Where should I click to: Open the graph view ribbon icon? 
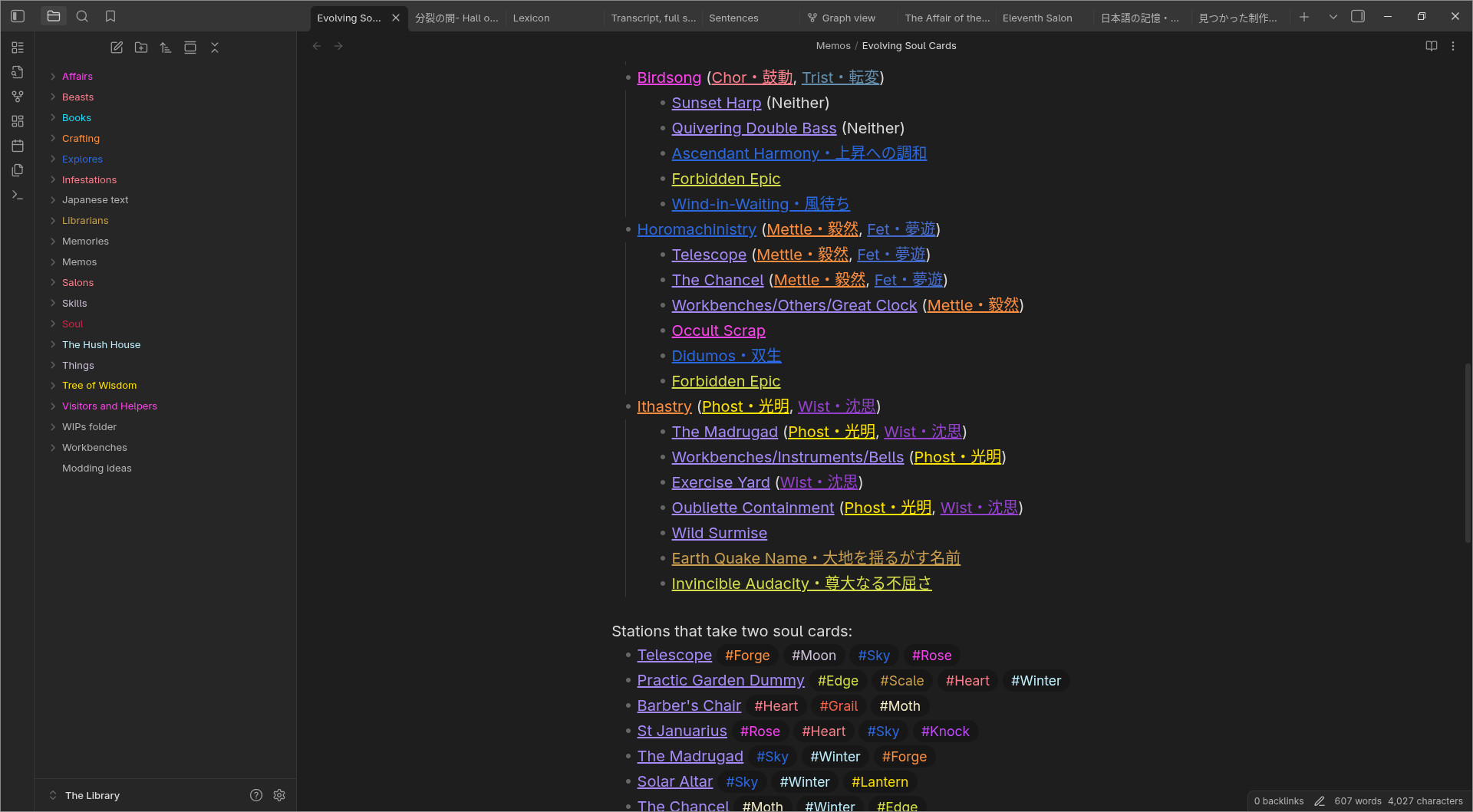[18, 97]
